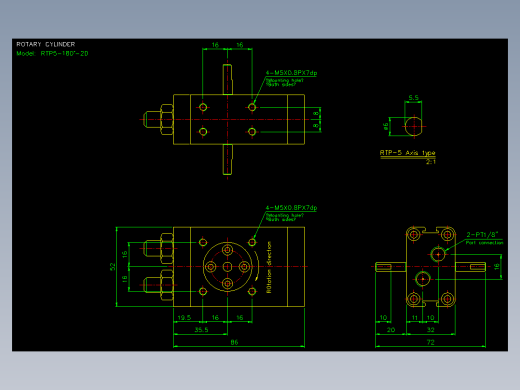
Task: Click the ø6 diameter dimension
Action: 386,126
